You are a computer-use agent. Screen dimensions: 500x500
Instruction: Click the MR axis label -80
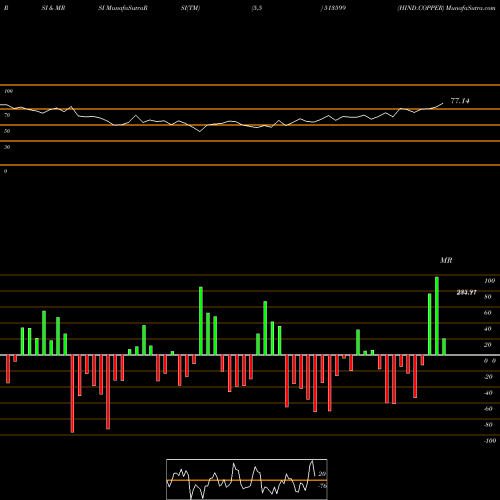tap(488, 425)
